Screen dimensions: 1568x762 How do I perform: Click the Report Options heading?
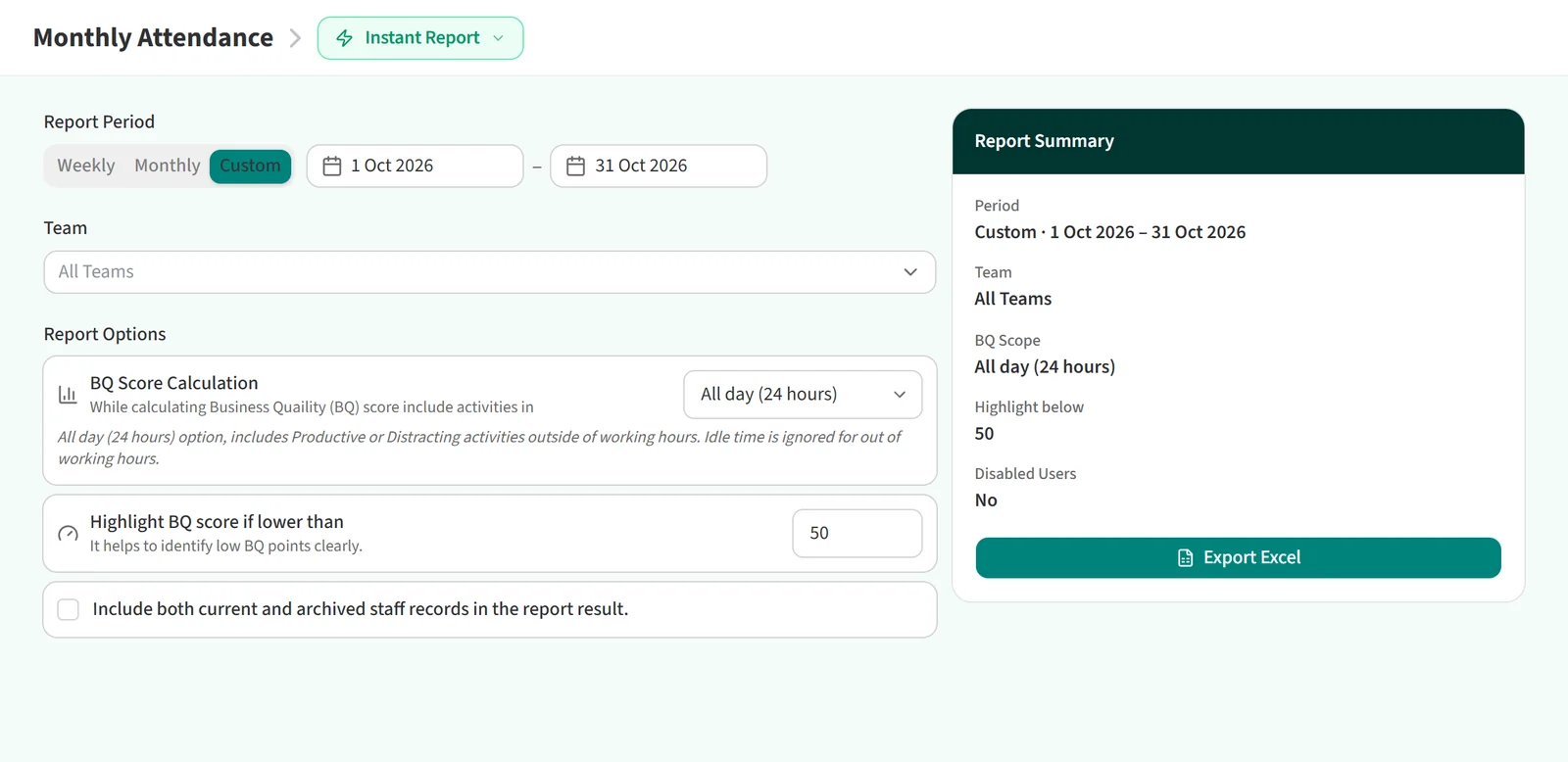click(105, 334)
